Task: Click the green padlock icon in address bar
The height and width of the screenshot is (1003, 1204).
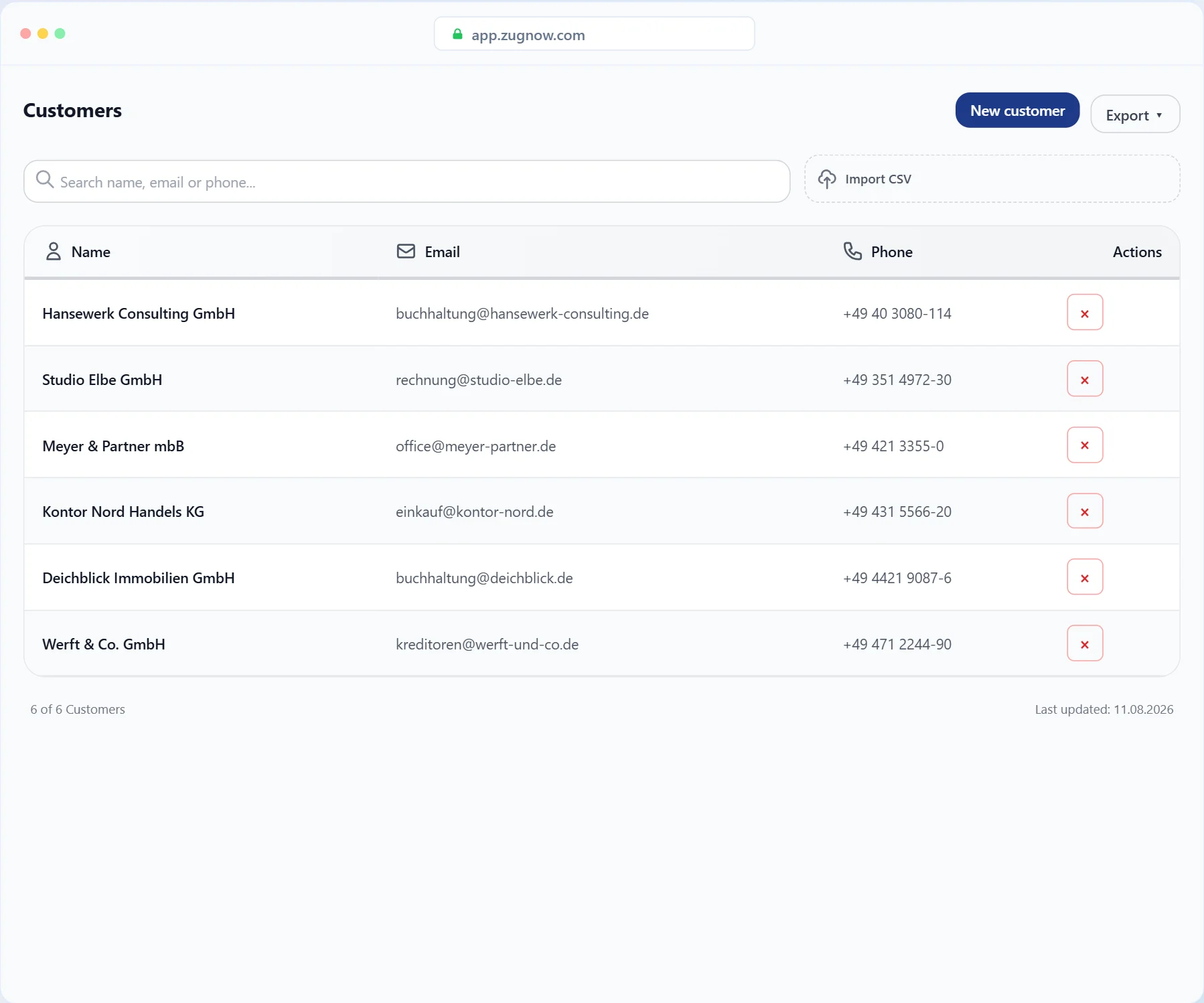Action: click(457, 34)
